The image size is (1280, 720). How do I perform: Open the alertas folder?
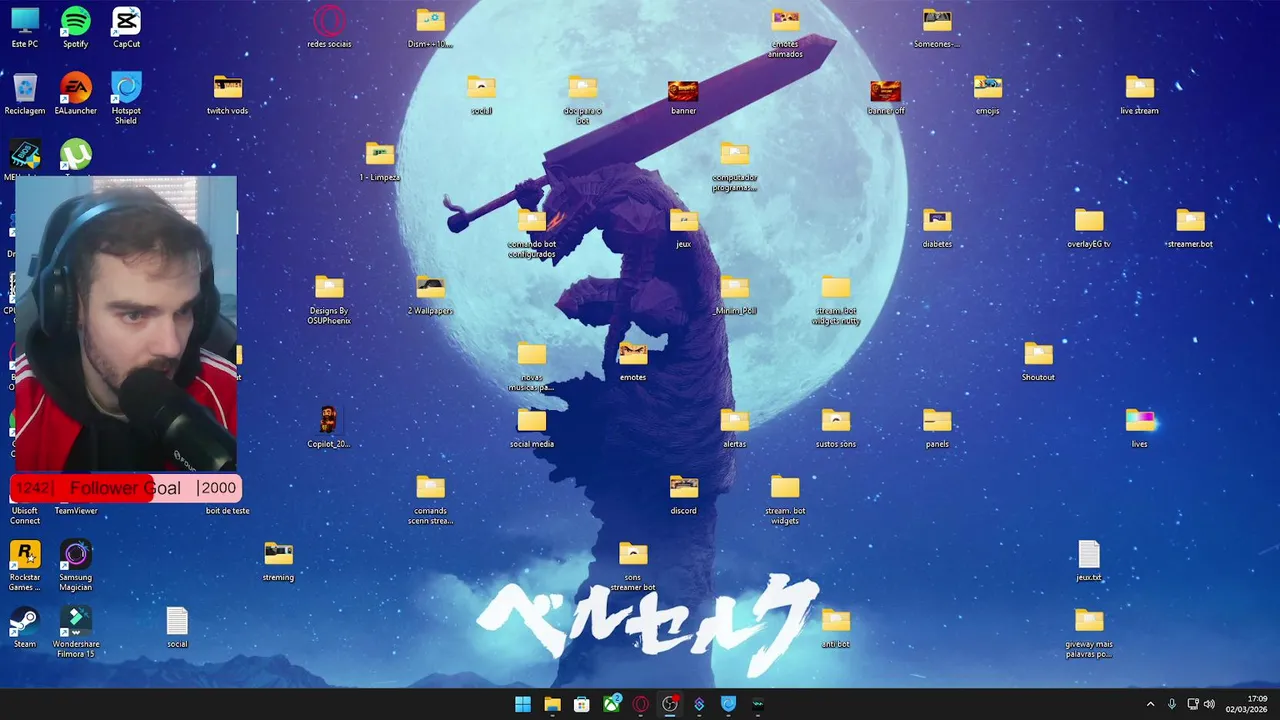click(735, 427)
